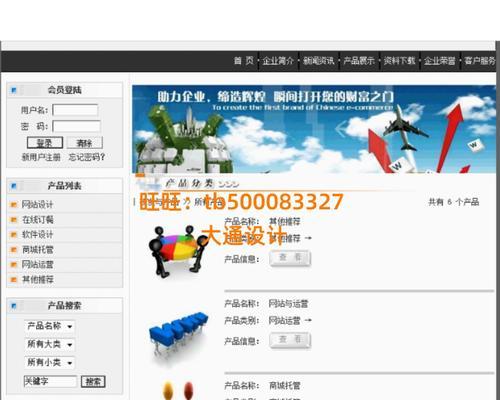Click the 用户名 input field

pos(75,110)
